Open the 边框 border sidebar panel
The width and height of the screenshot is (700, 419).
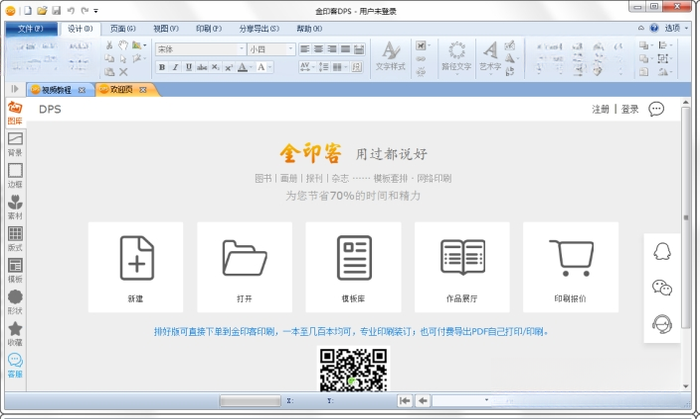(15, 176)
